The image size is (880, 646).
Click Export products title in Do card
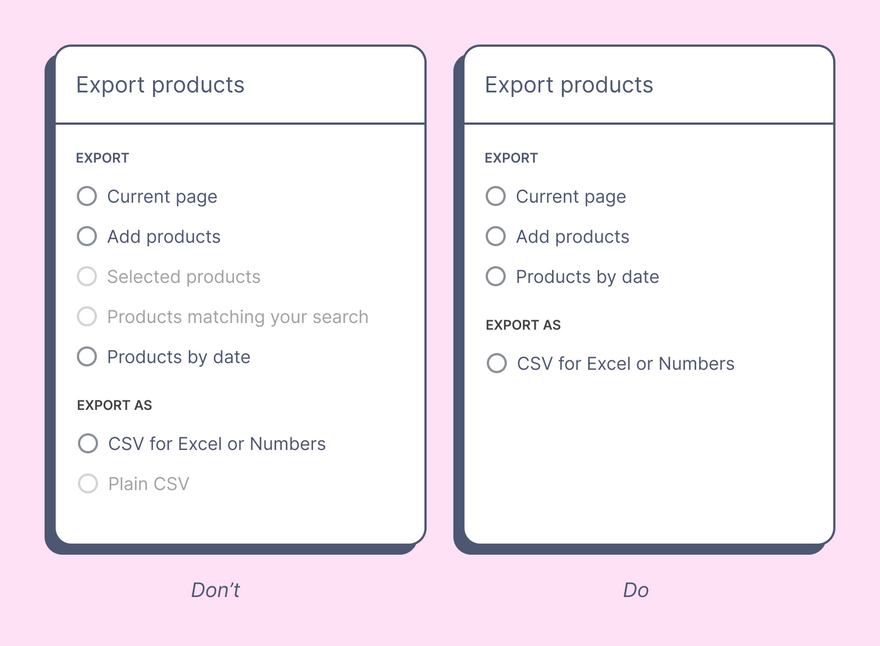(569, 85)
